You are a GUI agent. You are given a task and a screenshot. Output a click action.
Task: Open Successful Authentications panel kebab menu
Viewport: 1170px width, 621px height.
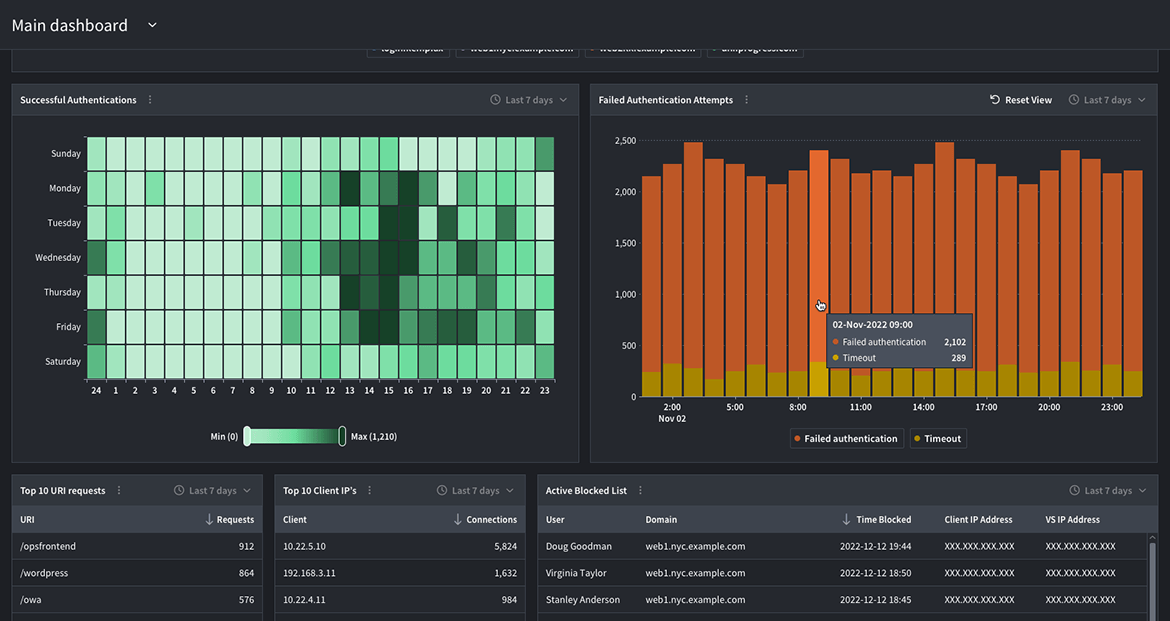pyautogui.click(x=150, y=100)
